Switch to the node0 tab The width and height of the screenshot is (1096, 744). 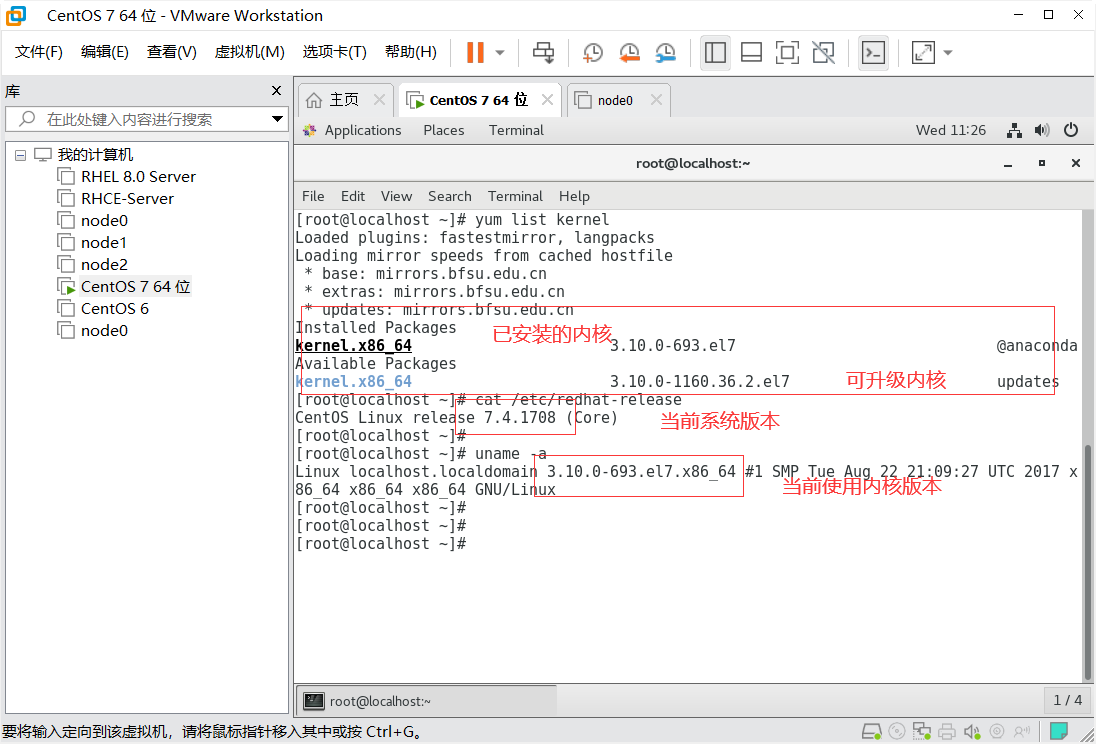coord(613,99)
